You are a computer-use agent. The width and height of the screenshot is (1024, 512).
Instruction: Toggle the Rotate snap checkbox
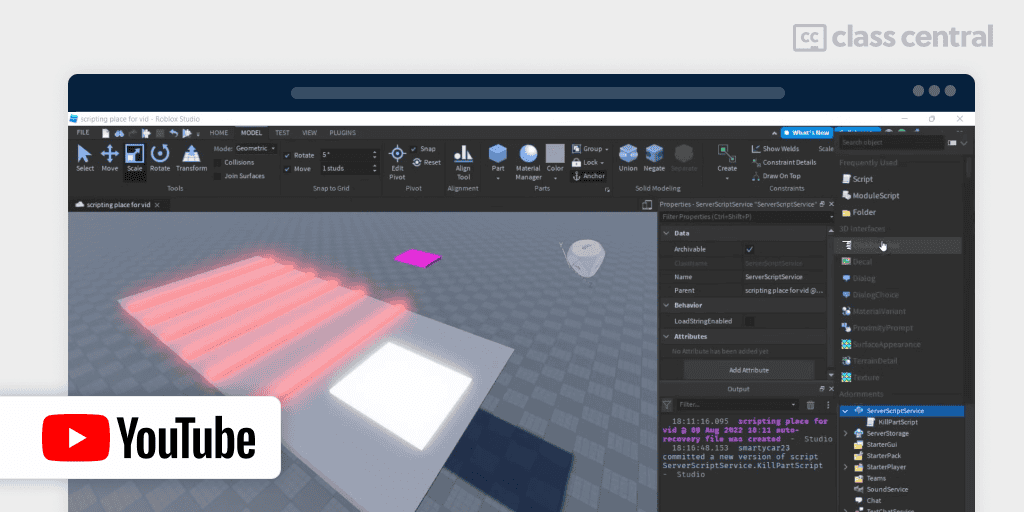point(287,155)
